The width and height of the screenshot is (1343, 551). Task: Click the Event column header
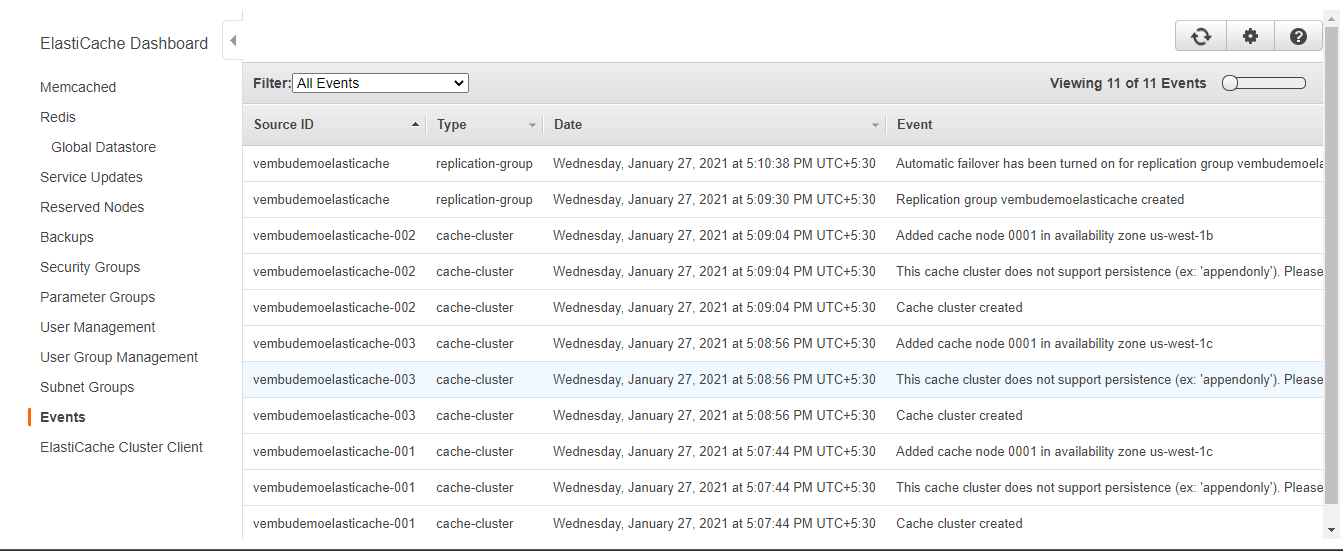(x=914, y=125)
